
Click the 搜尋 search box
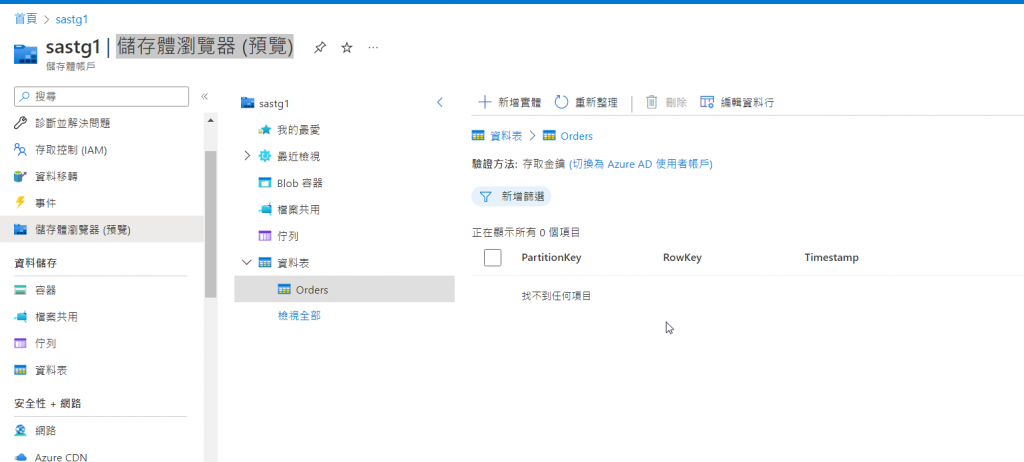click(101, 96)
